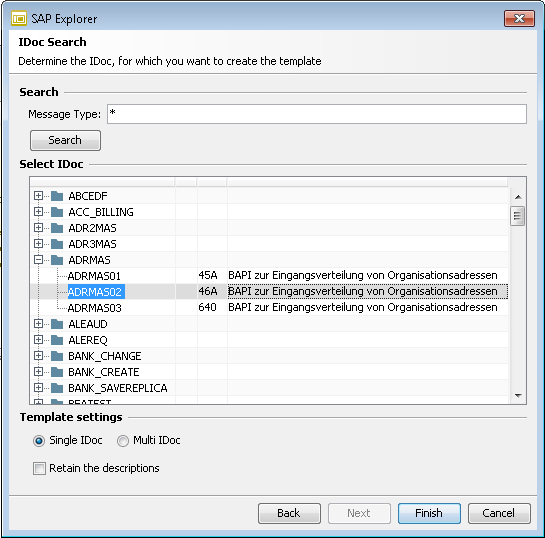Select the ADRMAS01 IDoc item
Screen dimensions: 545x538
94,276
